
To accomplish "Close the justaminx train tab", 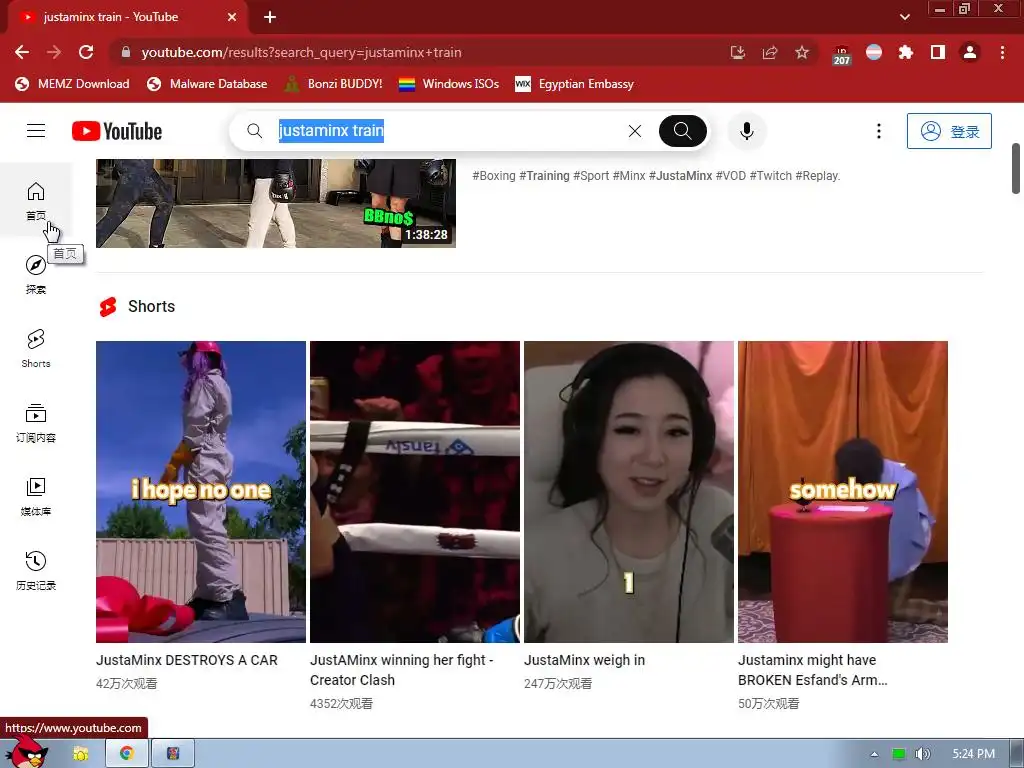I will click(x=232, y=17).
